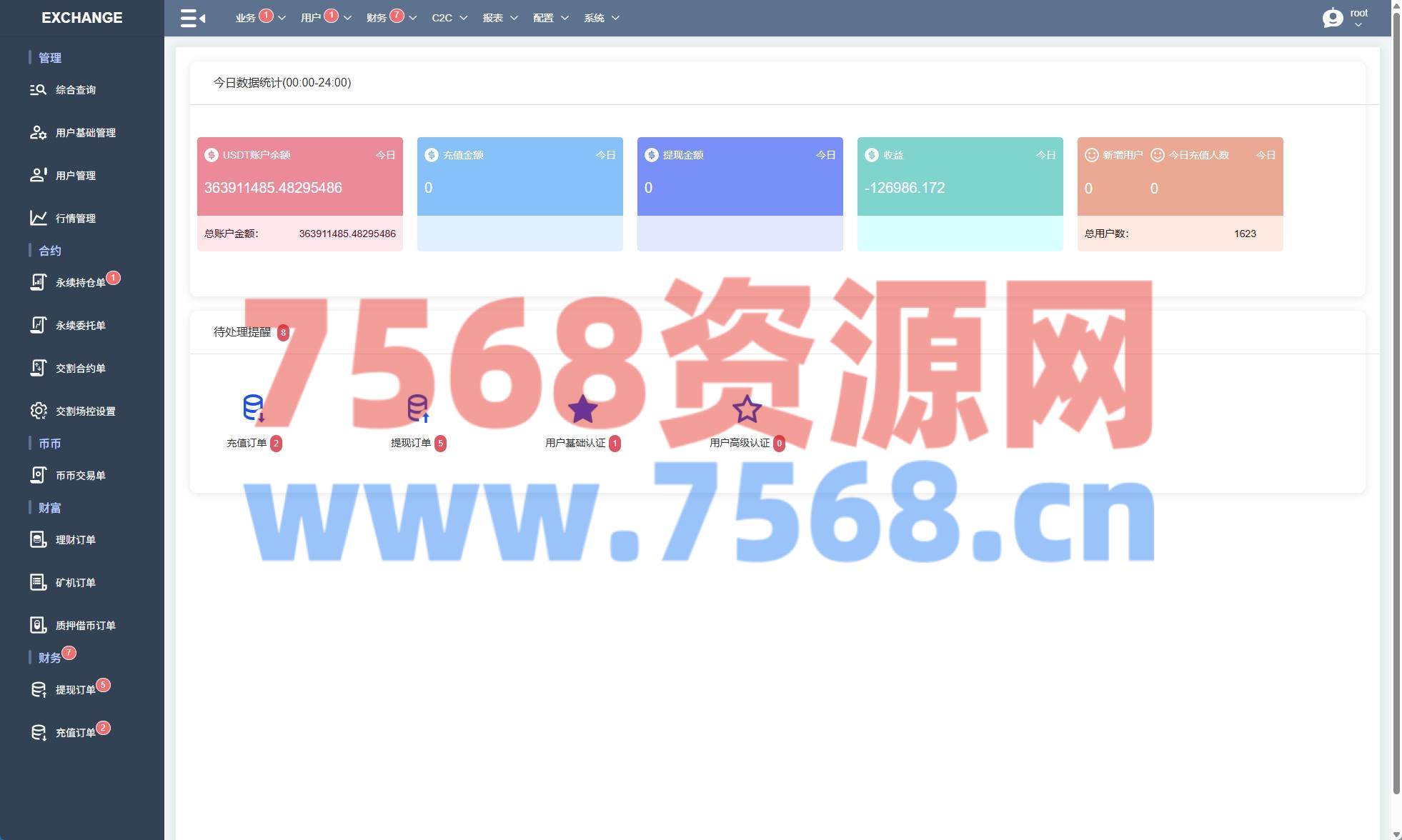The height and width of the screenshot is (840, 1402).
Task: Click the 充值订单 database icon in reminders
Action: (254, 408)
